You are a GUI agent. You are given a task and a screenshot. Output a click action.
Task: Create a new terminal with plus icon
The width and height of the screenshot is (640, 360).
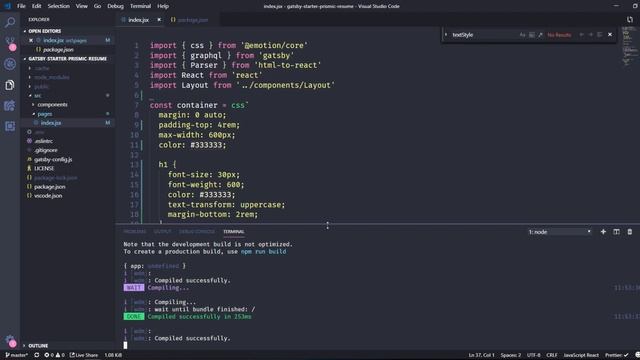coord(603,231)
